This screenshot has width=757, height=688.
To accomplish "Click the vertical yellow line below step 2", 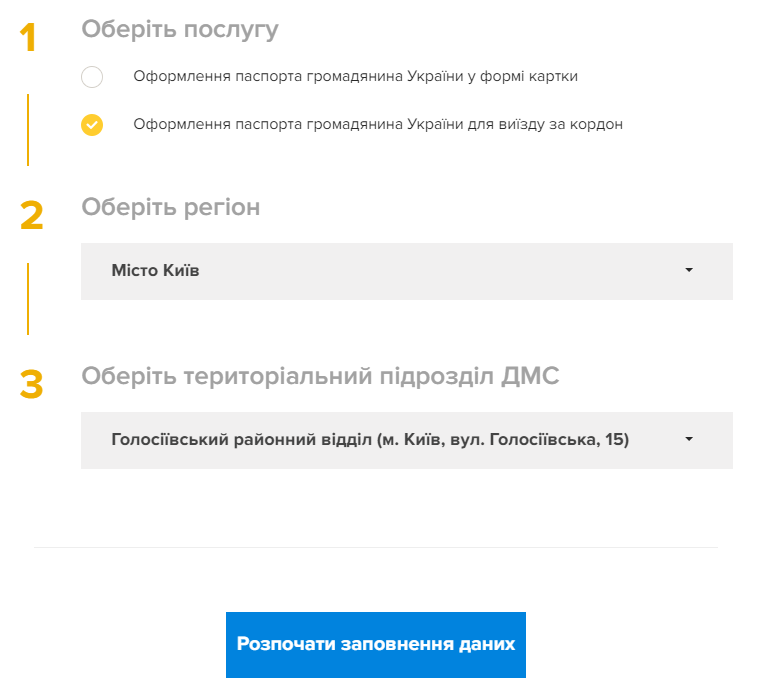I will [x=28, y=298].
